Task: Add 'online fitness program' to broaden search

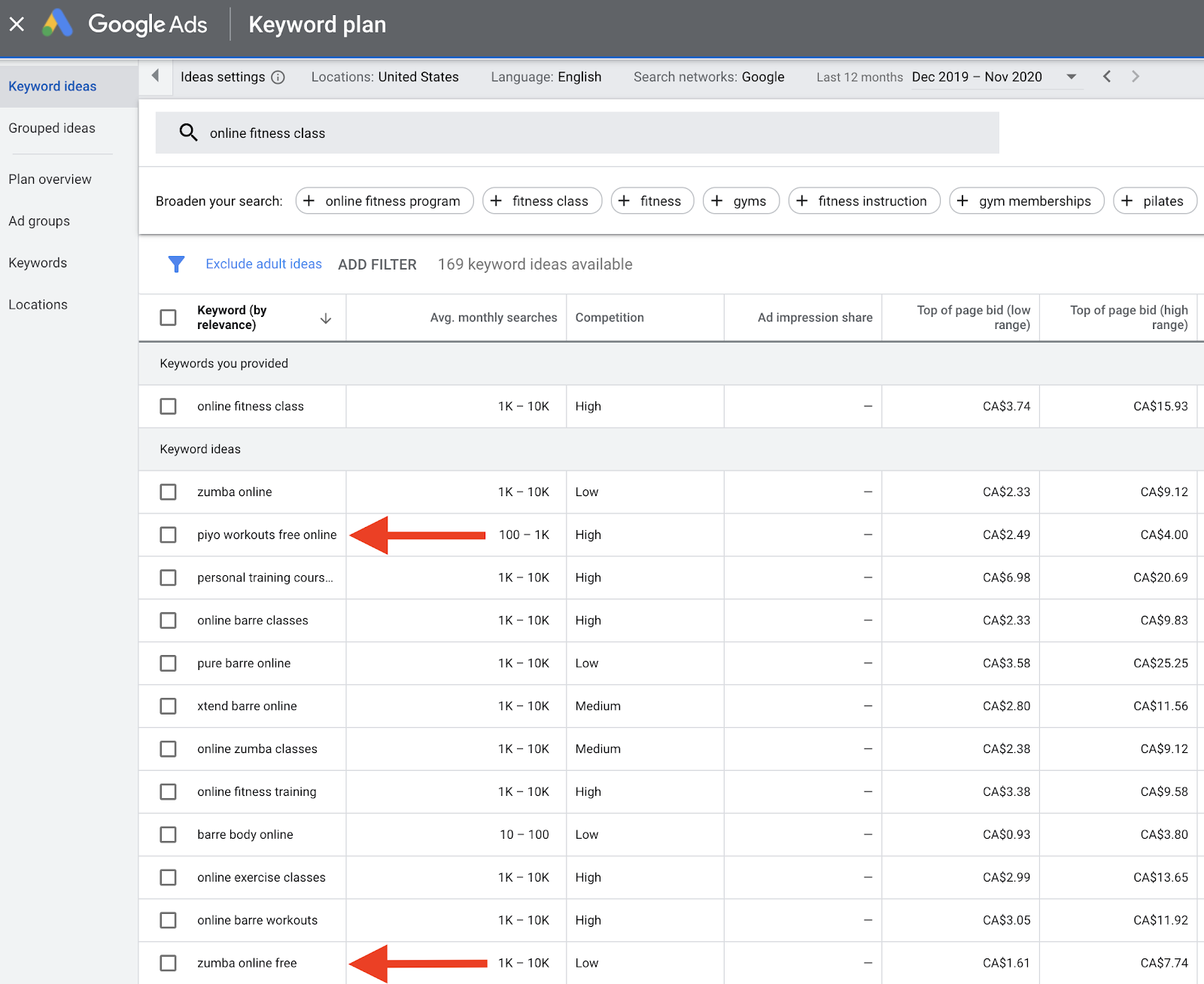Action: (x=385, y=201)
